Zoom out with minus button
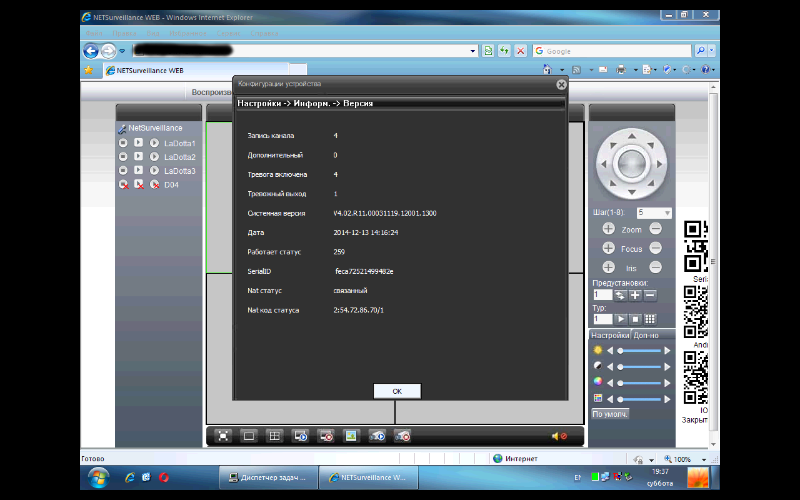Viewport: 800px width, 500px height. 656,229
